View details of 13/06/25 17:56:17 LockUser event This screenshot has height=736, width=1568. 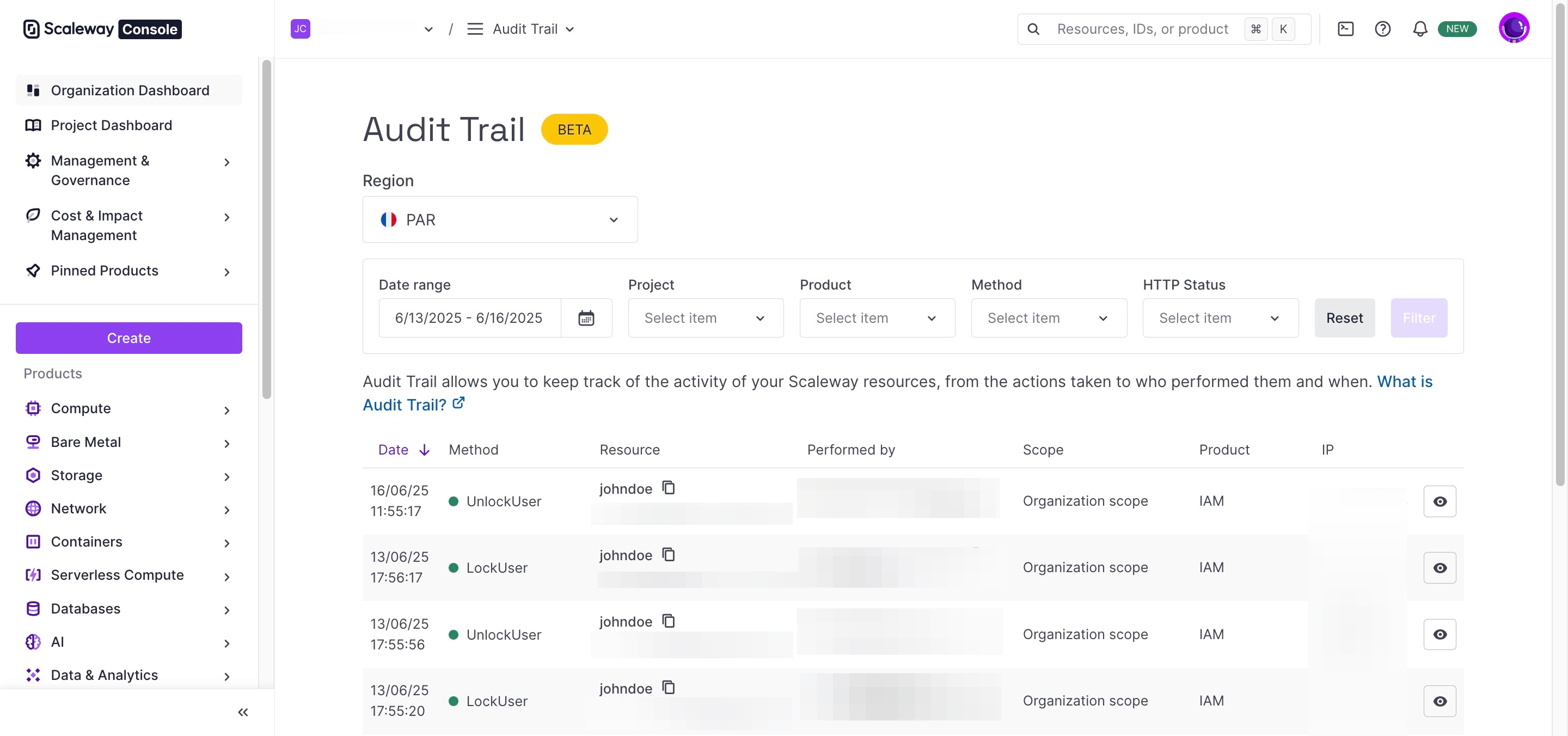[x=1439, y=567]
